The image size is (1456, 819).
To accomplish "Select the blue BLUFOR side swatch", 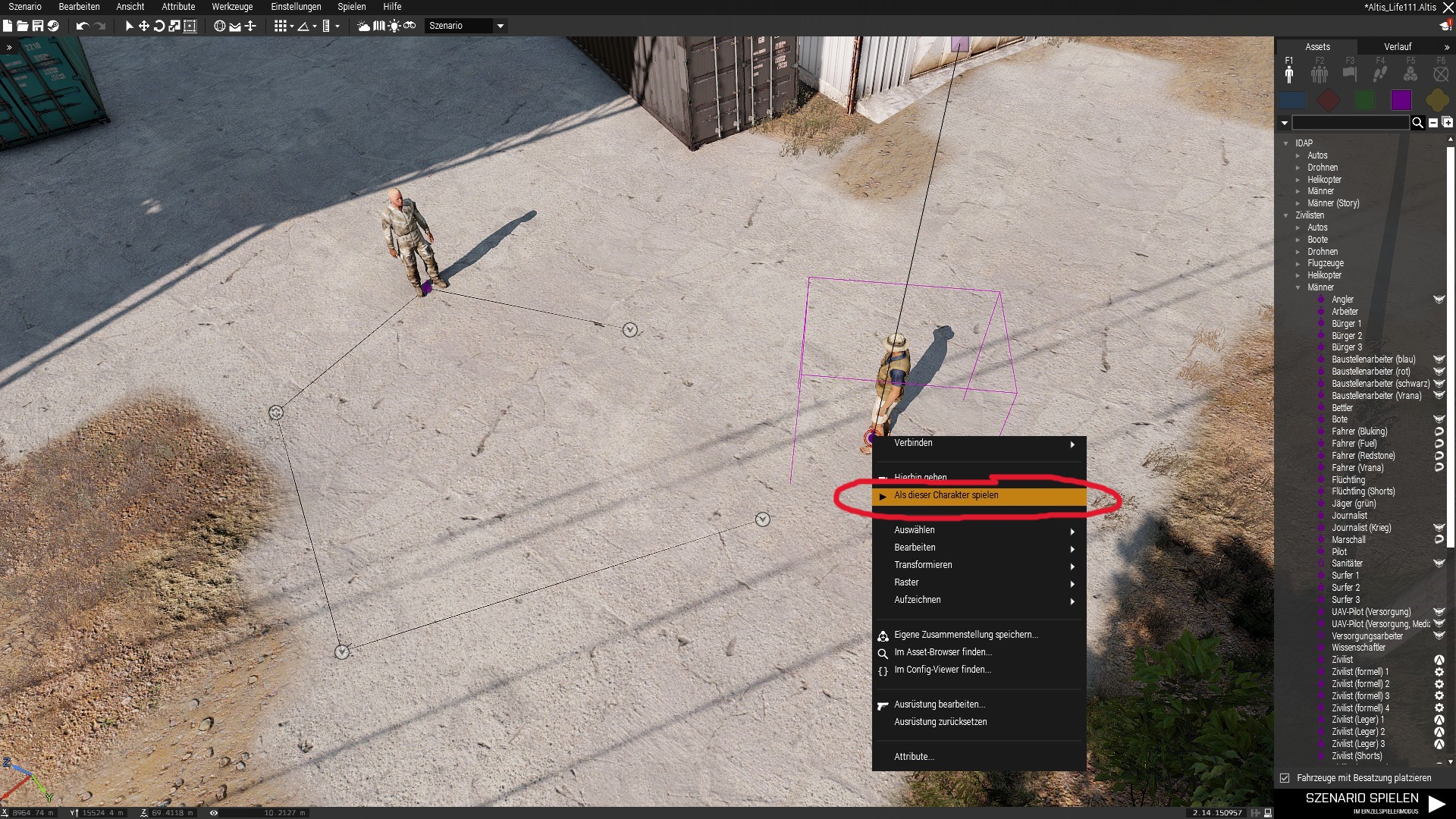I will tap(1292, 99).
